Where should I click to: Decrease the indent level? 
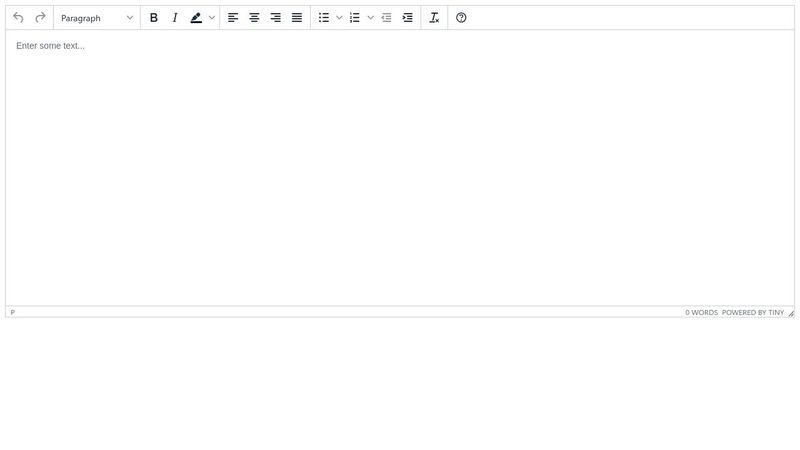(386, 18)
